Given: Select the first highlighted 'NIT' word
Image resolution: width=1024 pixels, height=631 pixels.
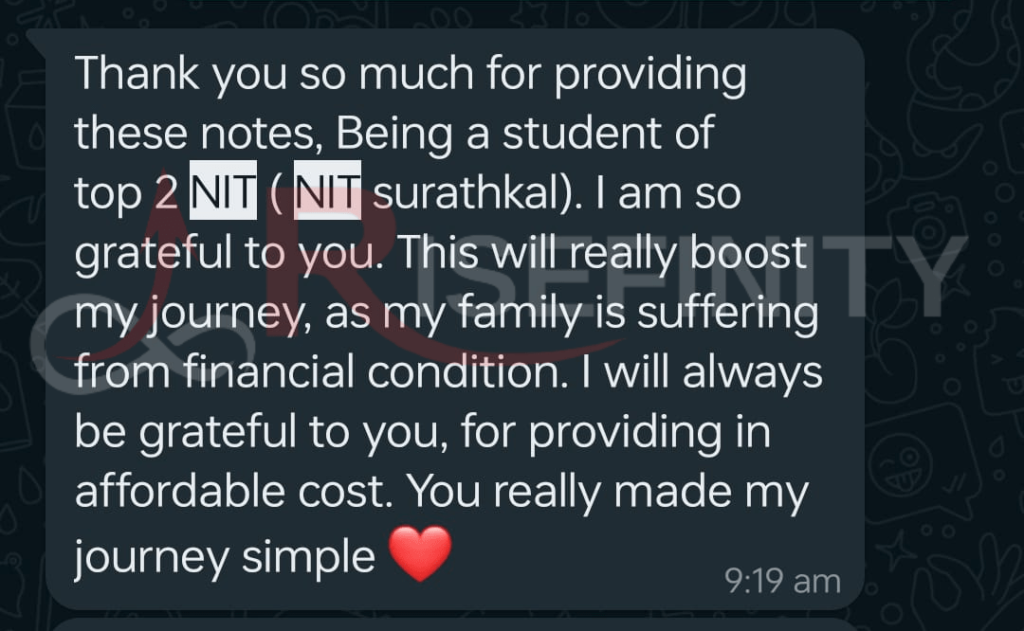Looking at the screenshot, I should (x=224, y=194).
